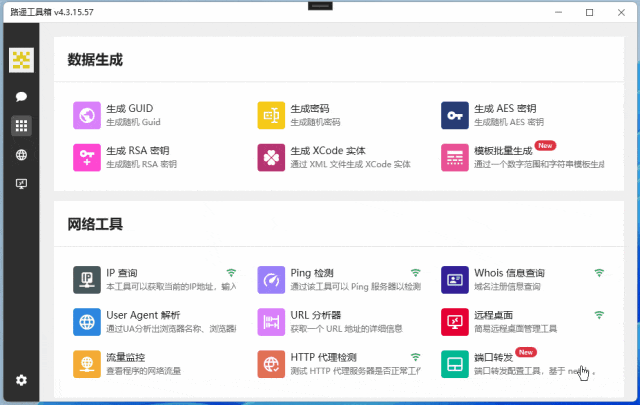Click the 生成 AES 密钥 title
The height and width of the screenshot is (405, 640).
[505, 109]
